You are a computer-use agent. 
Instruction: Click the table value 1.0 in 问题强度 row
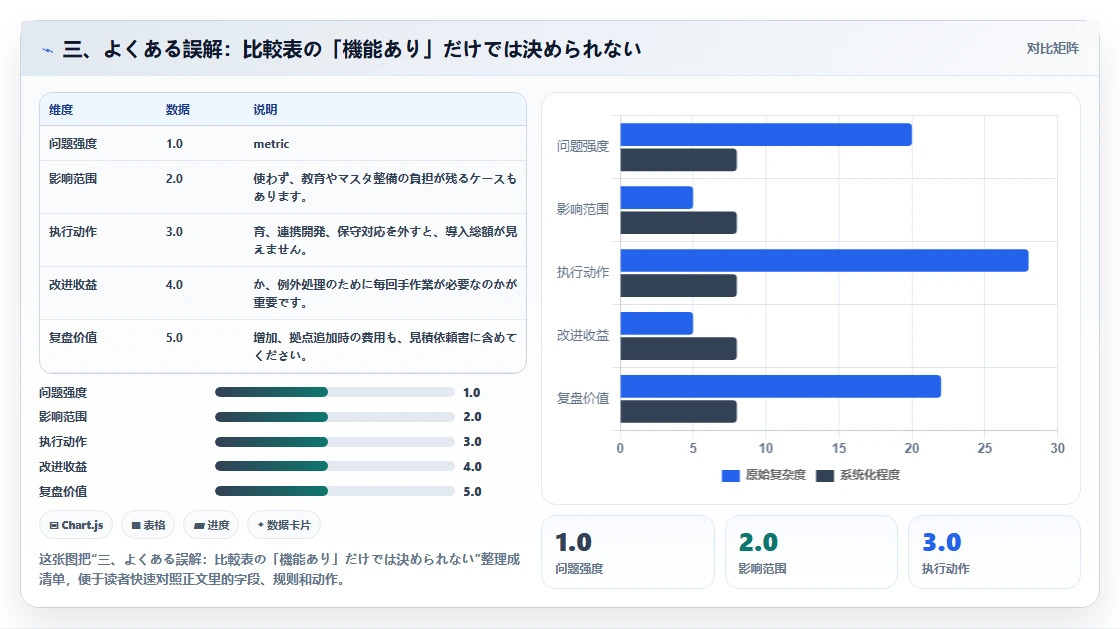coord(174,144)
